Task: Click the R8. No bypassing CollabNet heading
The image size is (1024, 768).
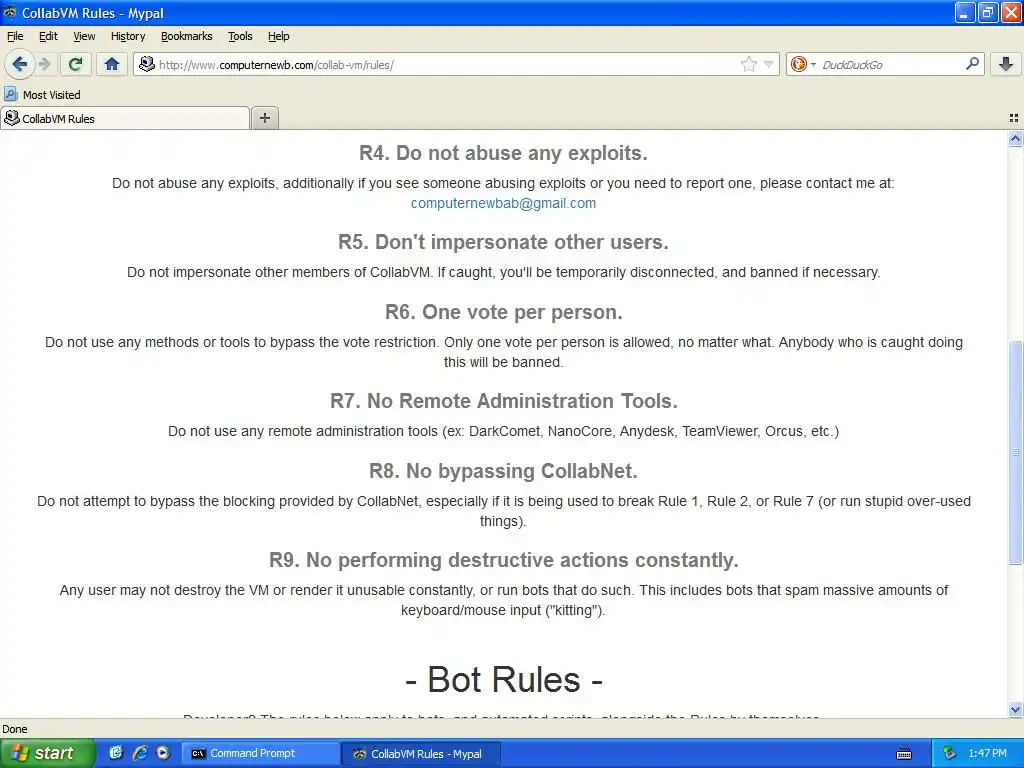Action: [x=503, y=471]
